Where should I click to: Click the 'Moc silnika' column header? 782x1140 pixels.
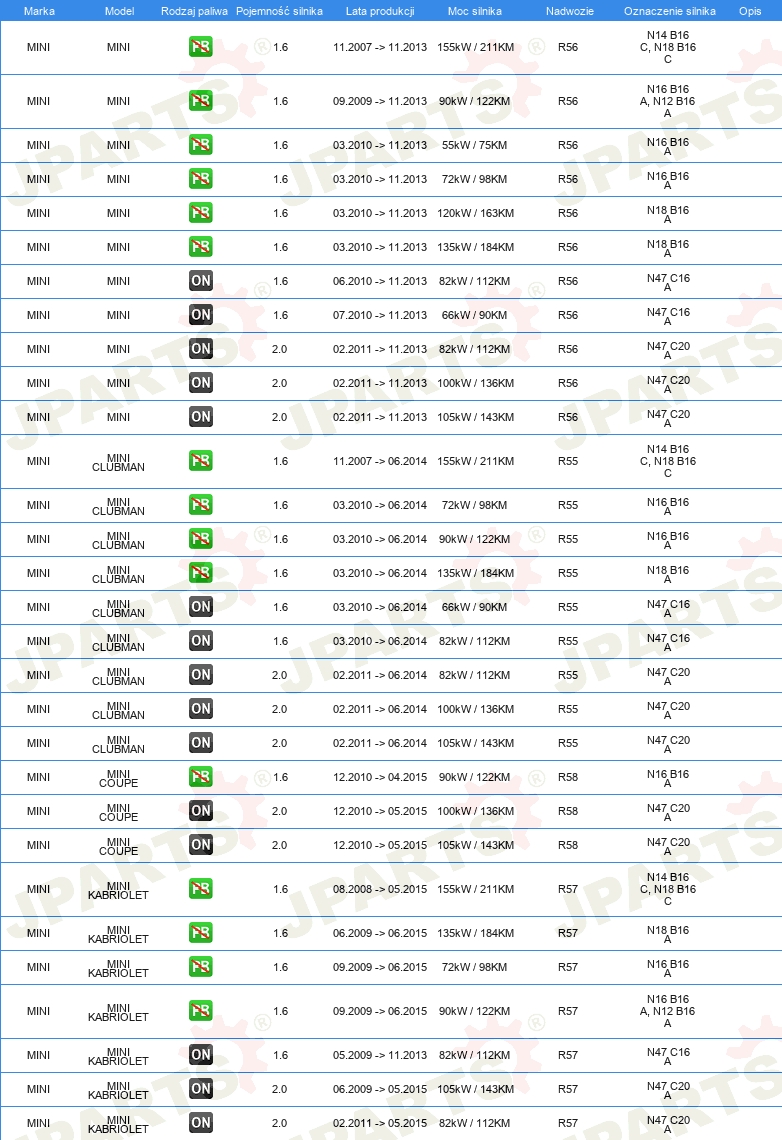point(475,11)
